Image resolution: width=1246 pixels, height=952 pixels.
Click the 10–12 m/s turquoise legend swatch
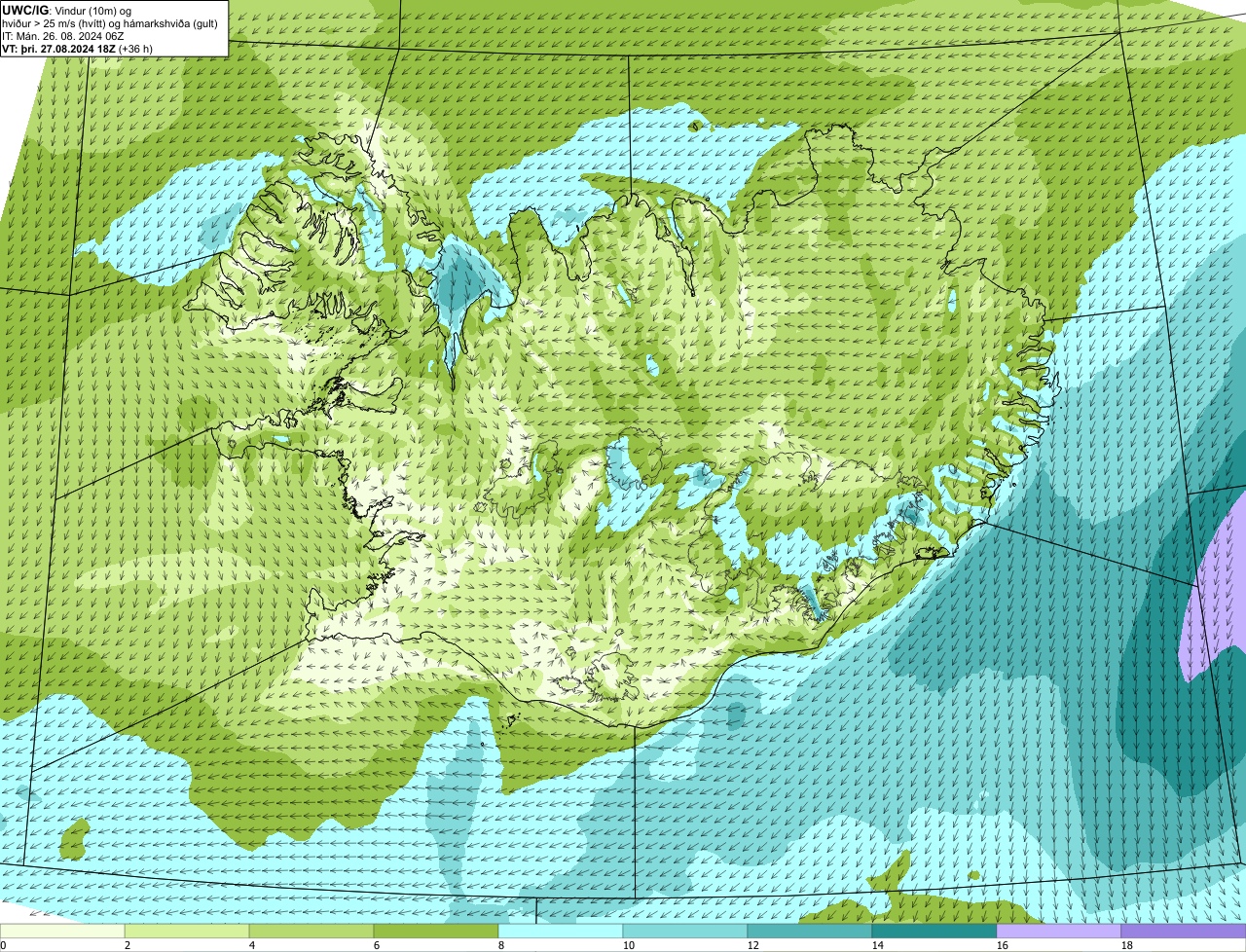(x=685, y=931)
